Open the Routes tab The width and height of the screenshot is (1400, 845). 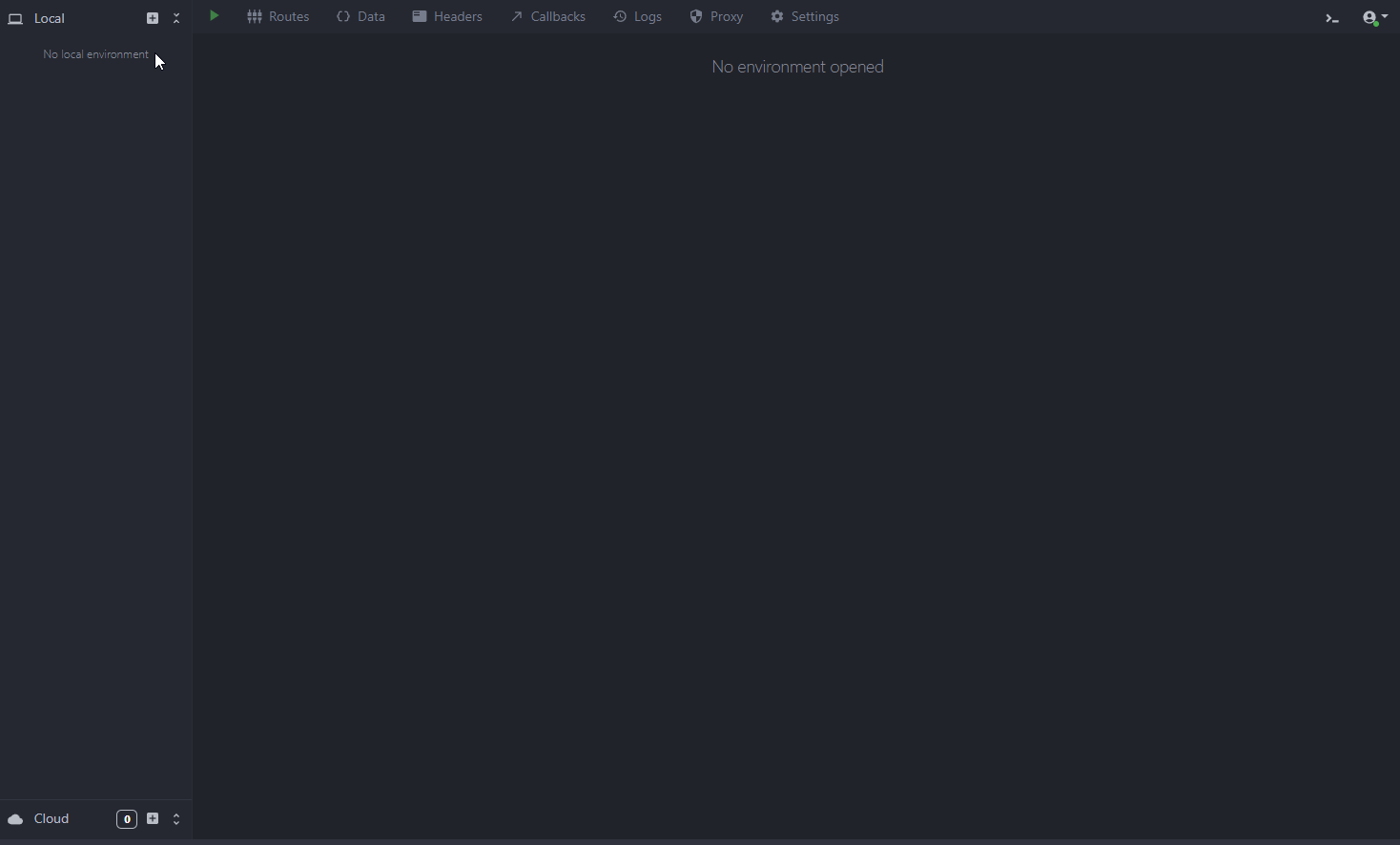tap(278, 17)
